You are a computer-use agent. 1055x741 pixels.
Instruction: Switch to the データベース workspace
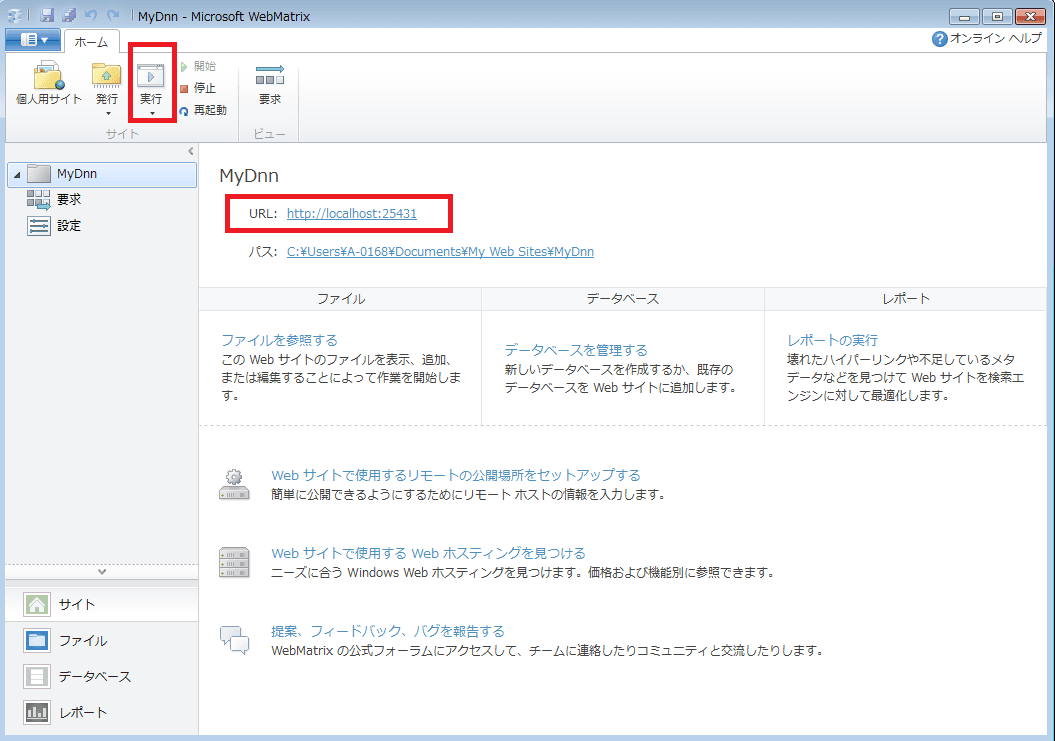pyautogui.click(x=102, y=676)
